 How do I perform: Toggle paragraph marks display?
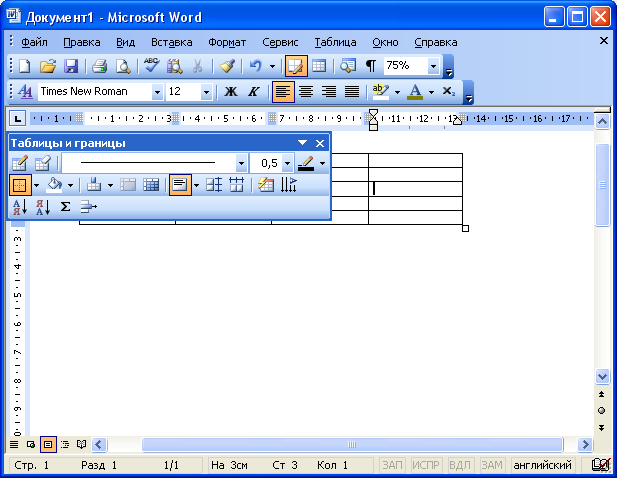click(x=371, y=66)
